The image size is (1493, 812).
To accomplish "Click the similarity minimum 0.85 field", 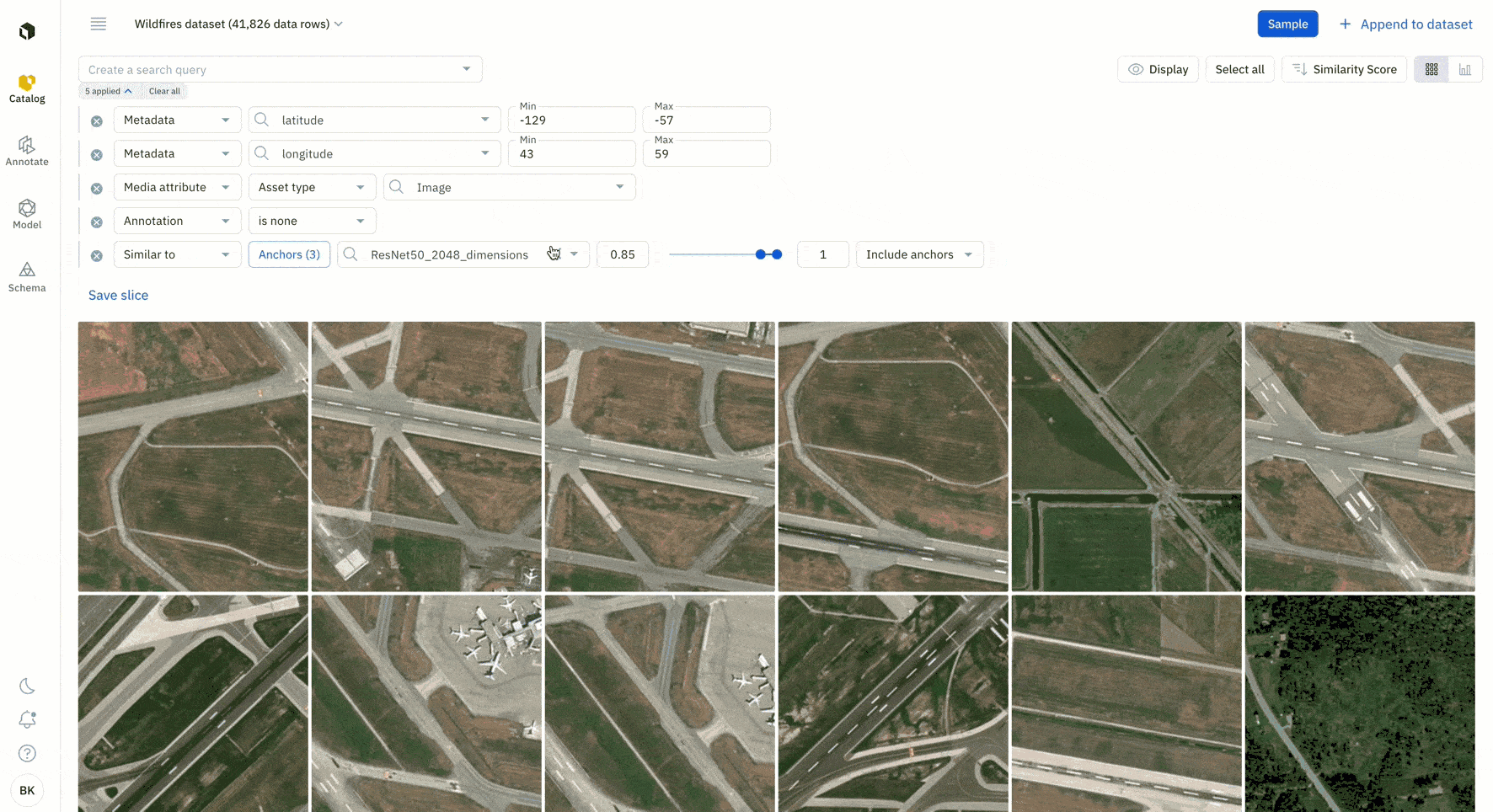I will [623, 254].
